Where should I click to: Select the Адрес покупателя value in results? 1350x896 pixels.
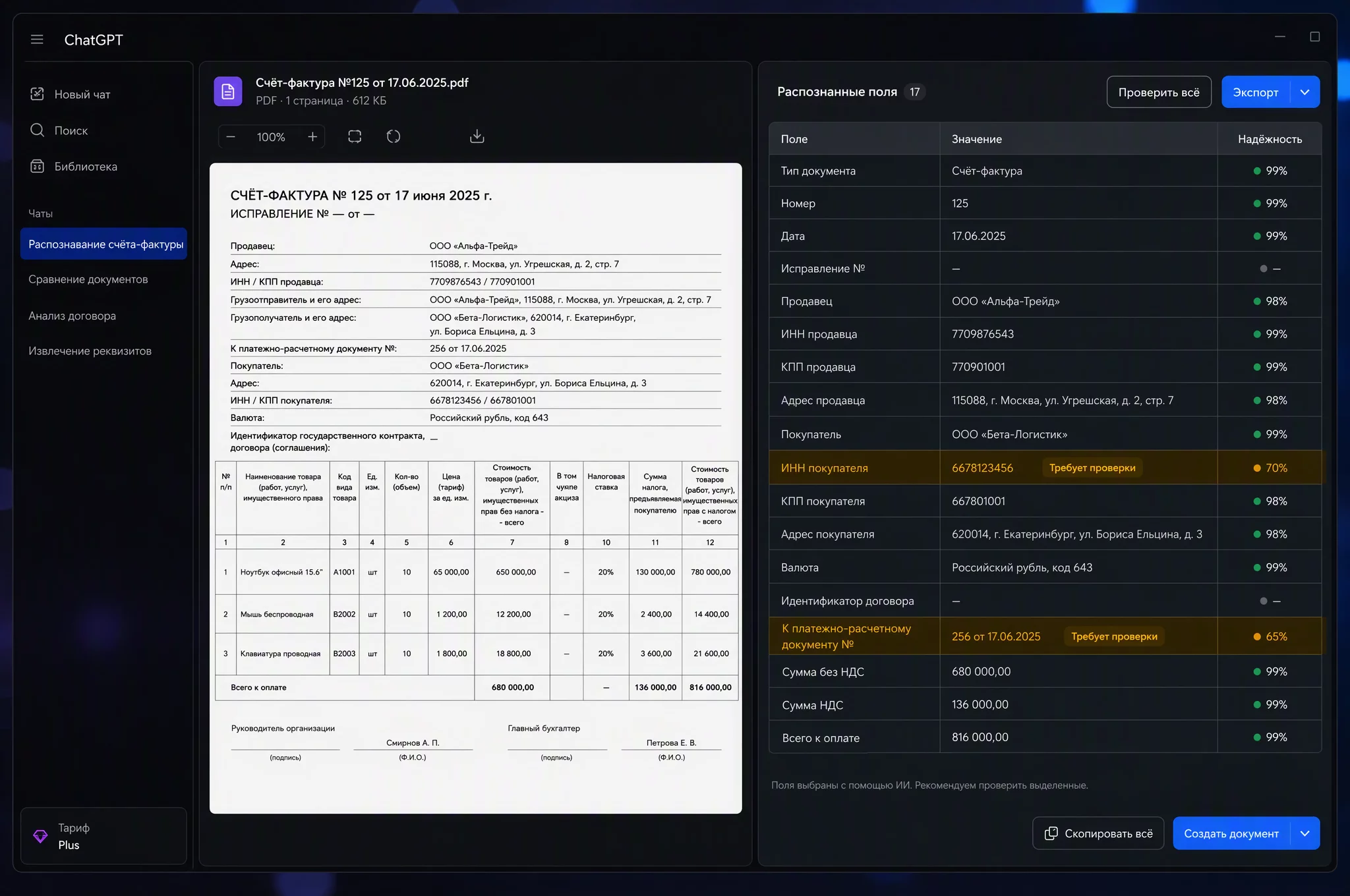pos(1077,534)
